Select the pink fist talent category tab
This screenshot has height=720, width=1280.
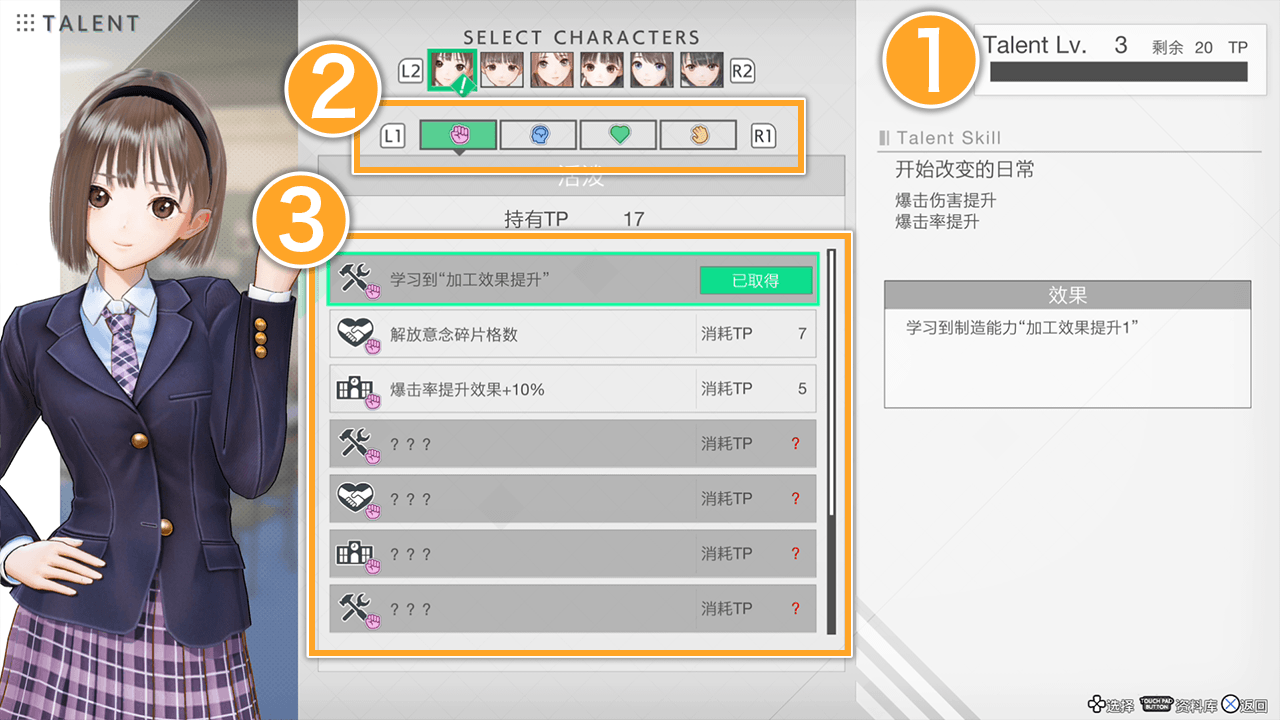click(458, 135)
